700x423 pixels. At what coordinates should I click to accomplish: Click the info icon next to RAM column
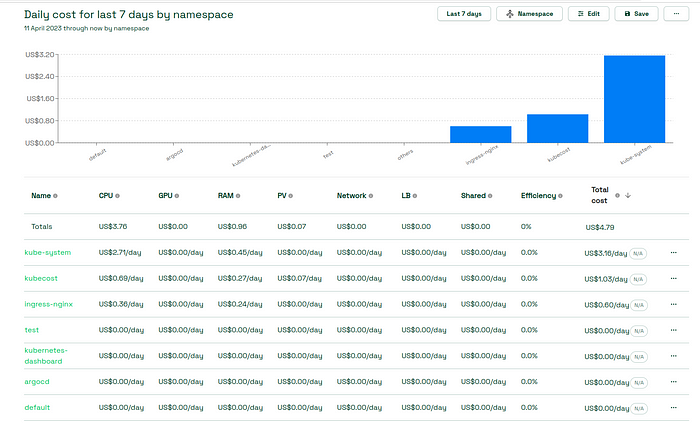pos(238,196)
